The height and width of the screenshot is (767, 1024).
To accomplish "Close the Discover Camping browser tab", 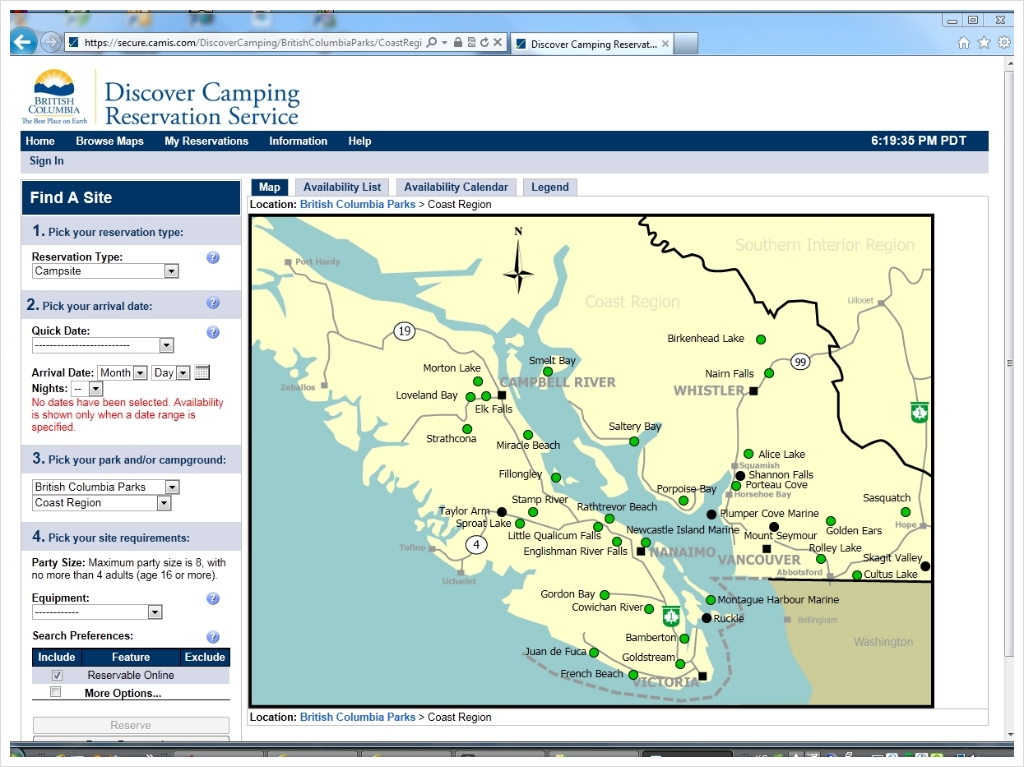I will [665, 44].
